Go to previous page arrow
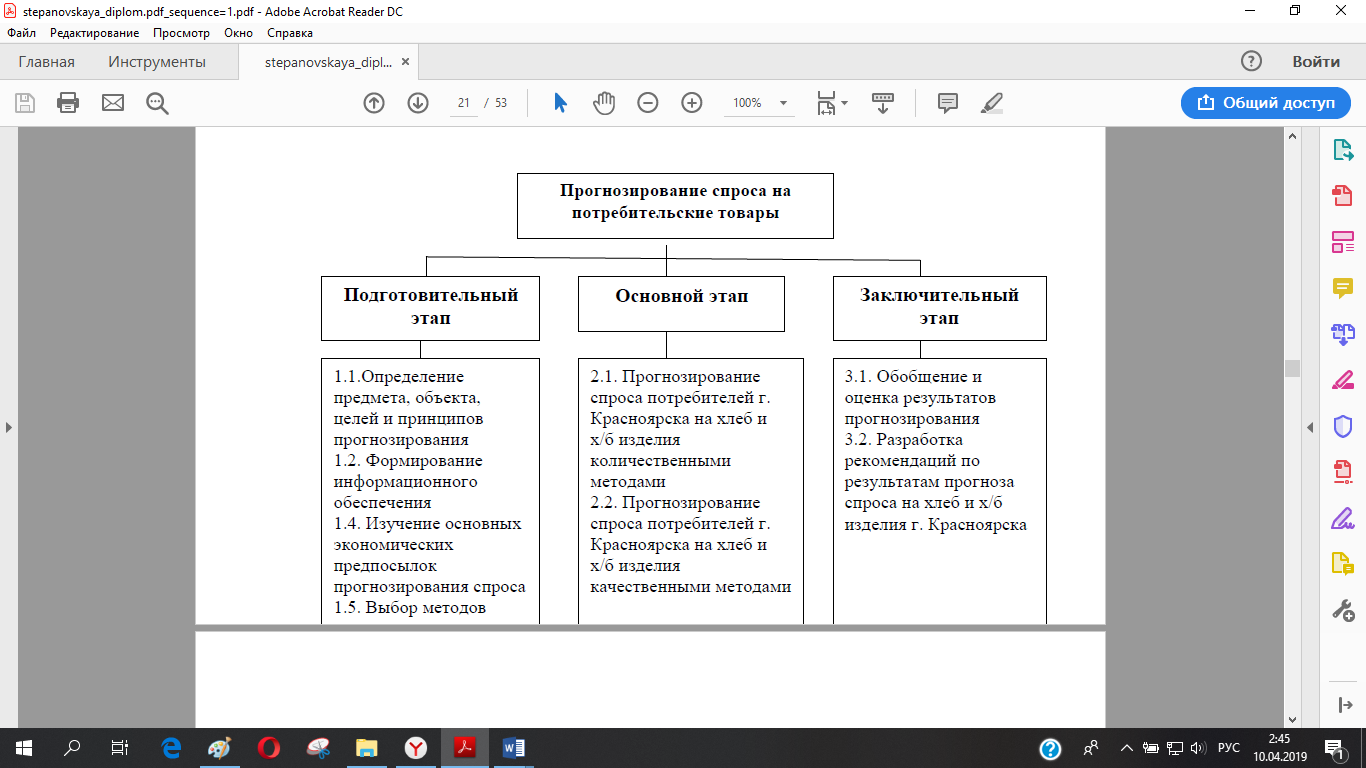This screenshot has width=1366, height=768. coord(374,103)
